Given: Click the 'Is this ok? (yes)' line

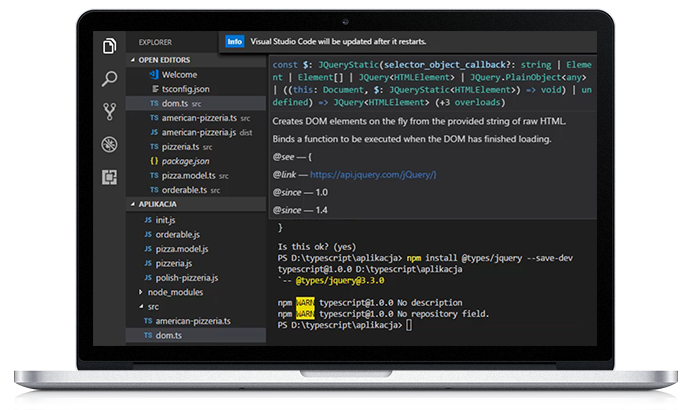Looking at the screenshot, I should (317, 247).
